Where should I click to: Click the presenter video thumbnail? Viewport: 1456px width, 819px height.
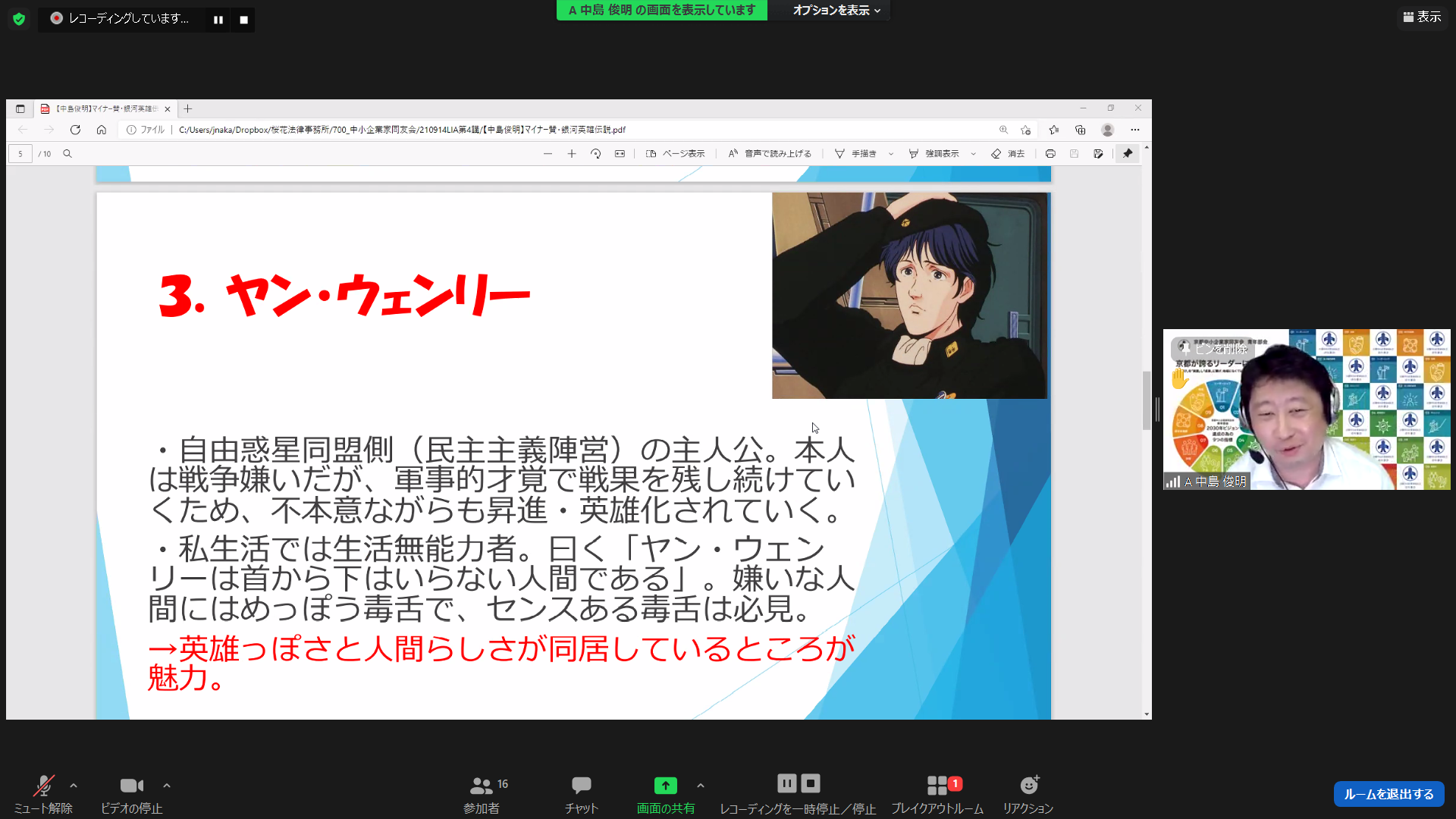(x=1307, y=409)
